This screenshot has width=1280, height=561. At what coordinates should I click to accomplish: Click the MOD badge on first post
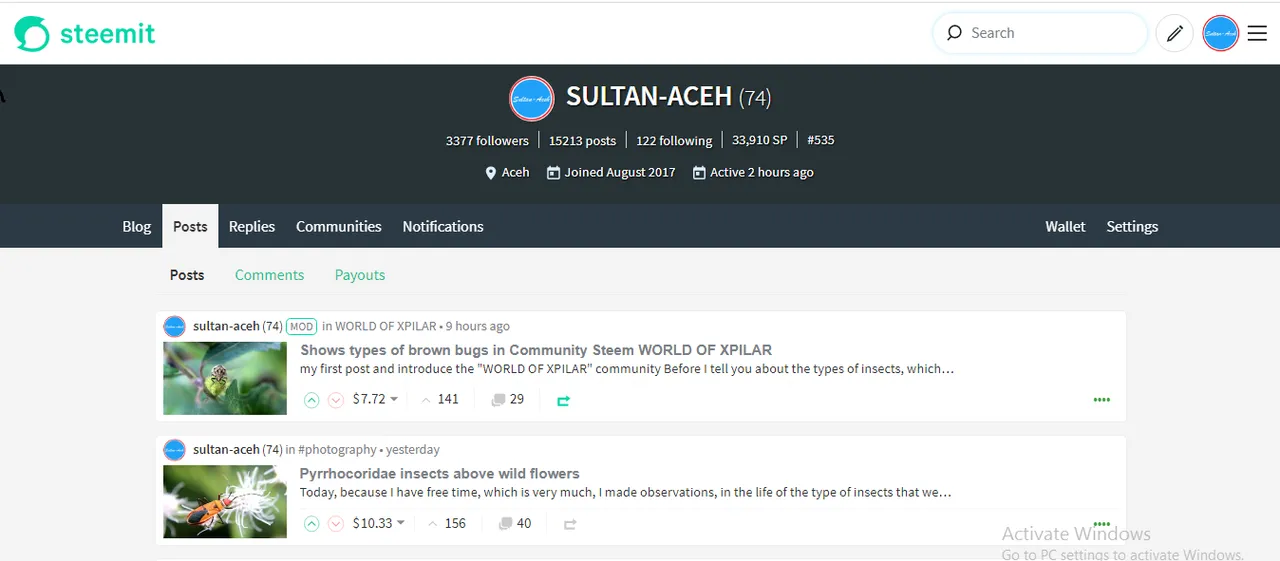tap(301, 326)
